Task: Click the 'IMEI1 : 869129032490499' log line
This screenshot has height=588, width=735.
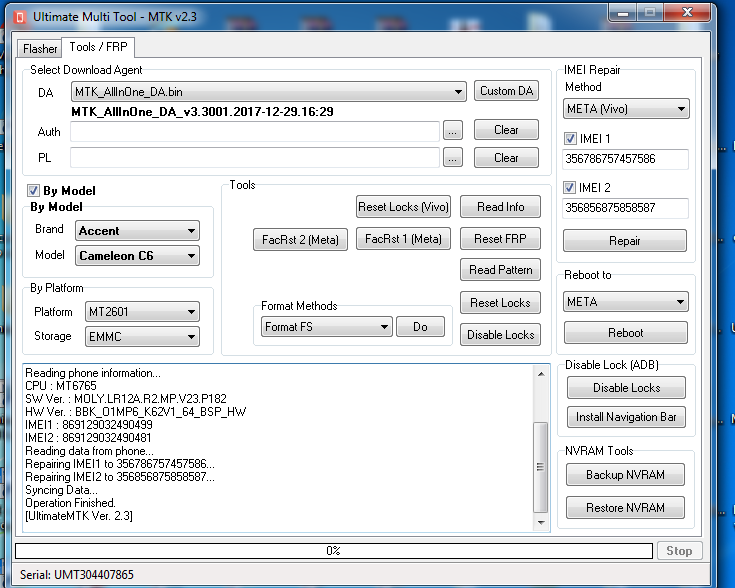Action: (89, 425)
